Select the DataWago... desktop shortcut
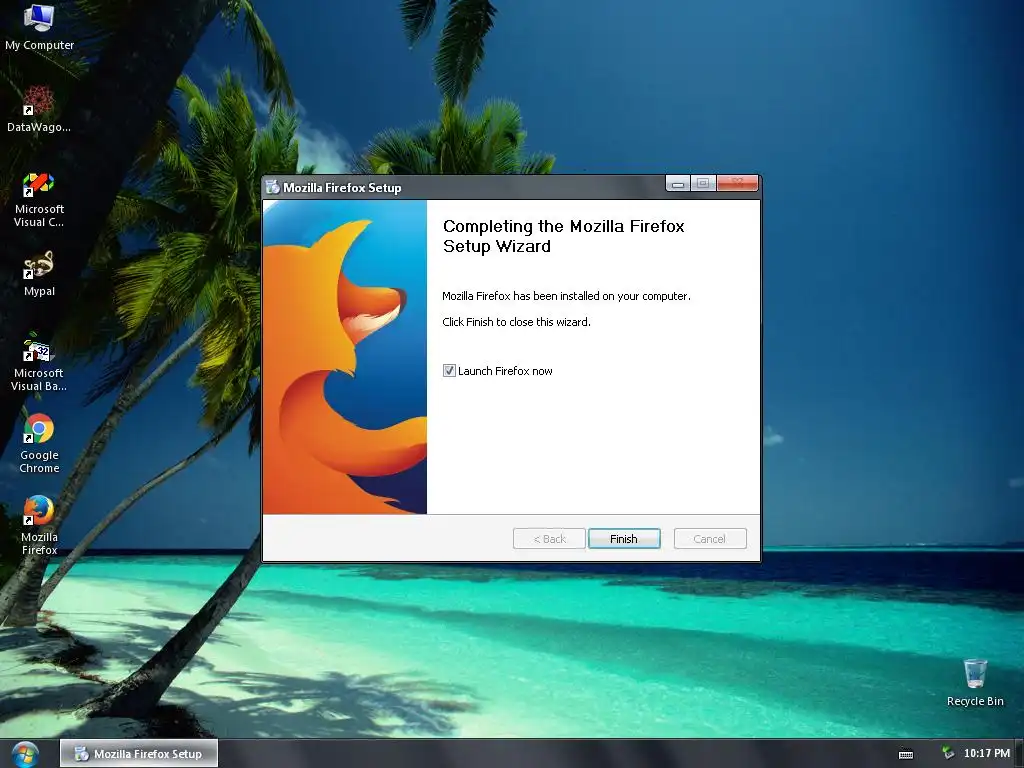This screenshot has height=768, width=1024. [39, 109]
